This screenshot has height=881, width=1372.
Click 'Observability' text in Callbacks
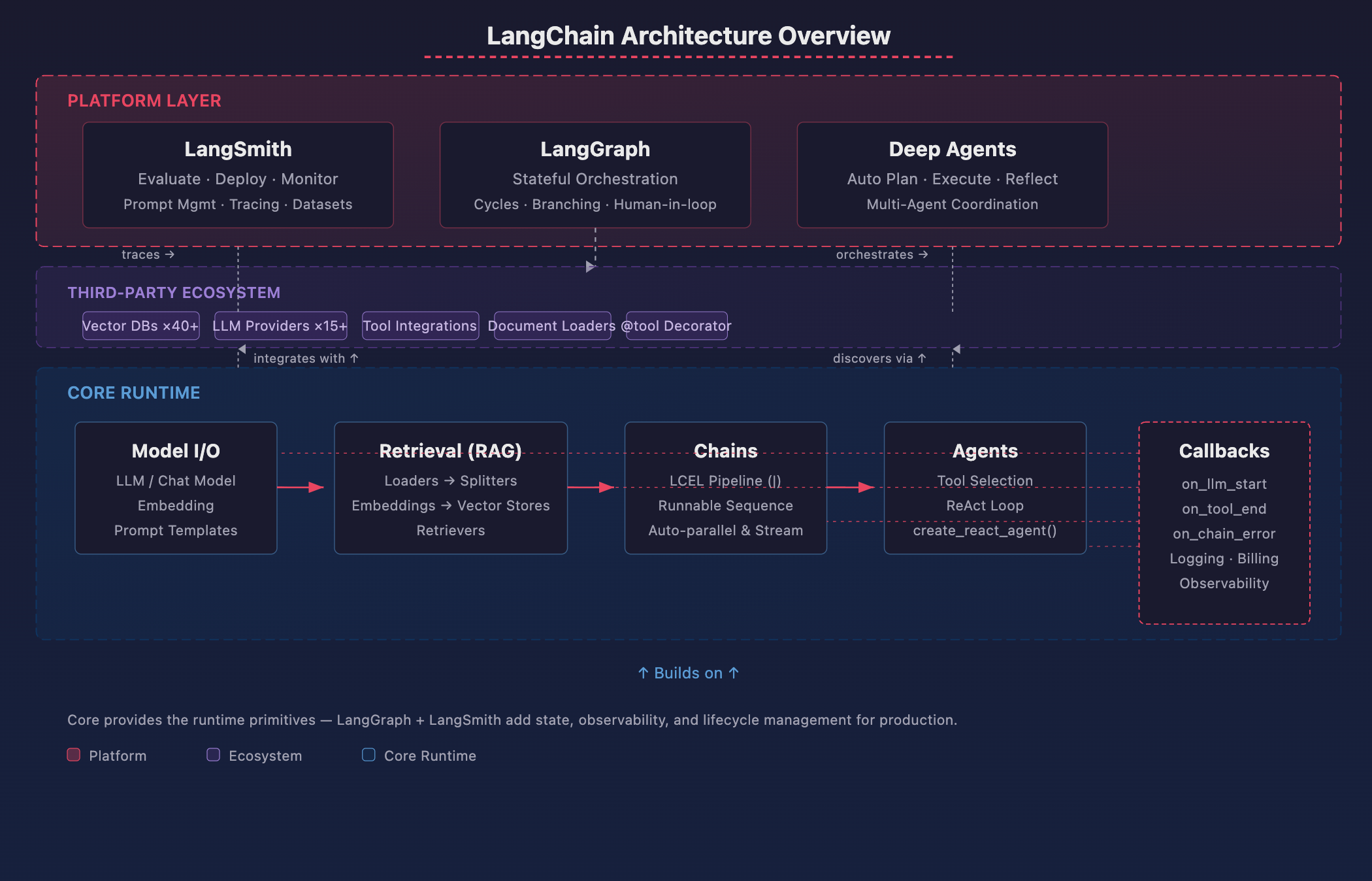(x=1224, y=584)
